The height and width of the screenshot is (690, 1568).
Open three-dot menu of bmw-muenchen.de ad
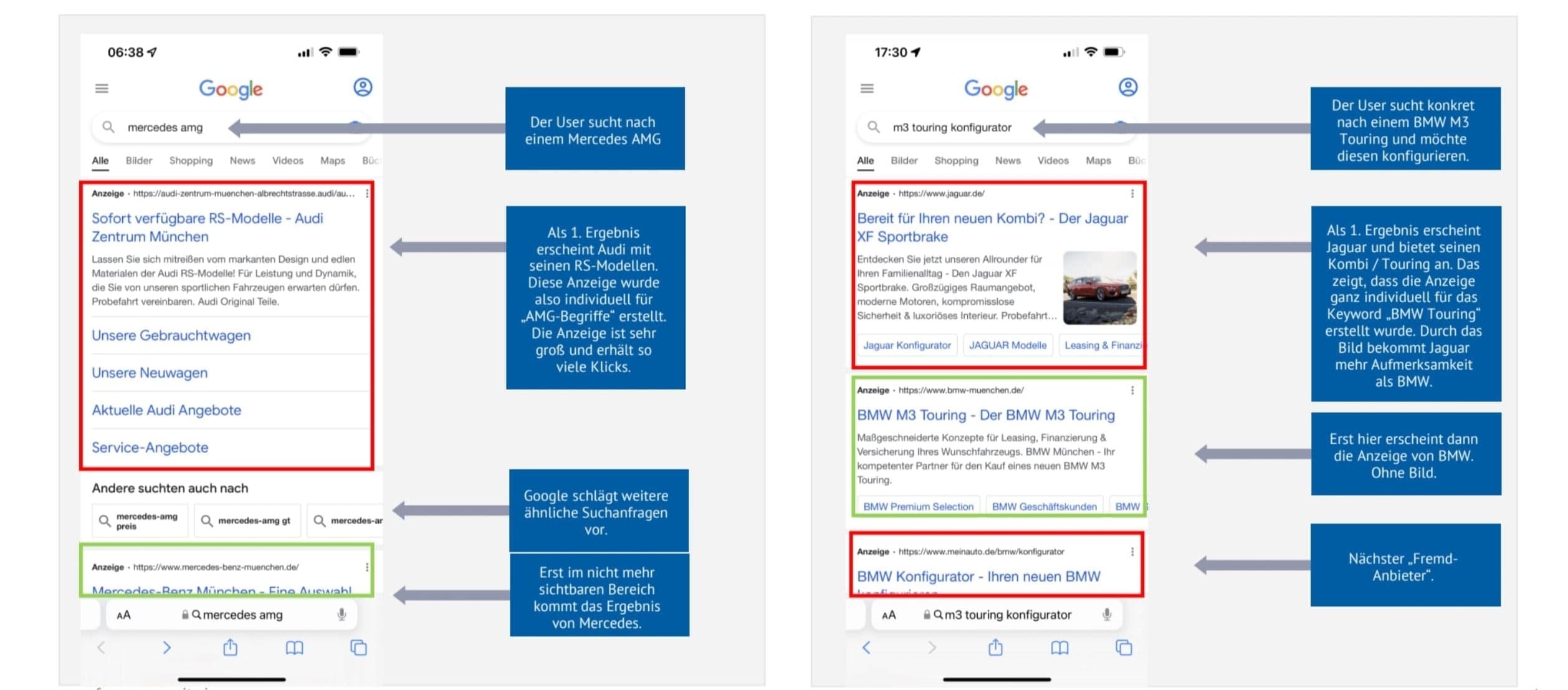(1132, 390)
